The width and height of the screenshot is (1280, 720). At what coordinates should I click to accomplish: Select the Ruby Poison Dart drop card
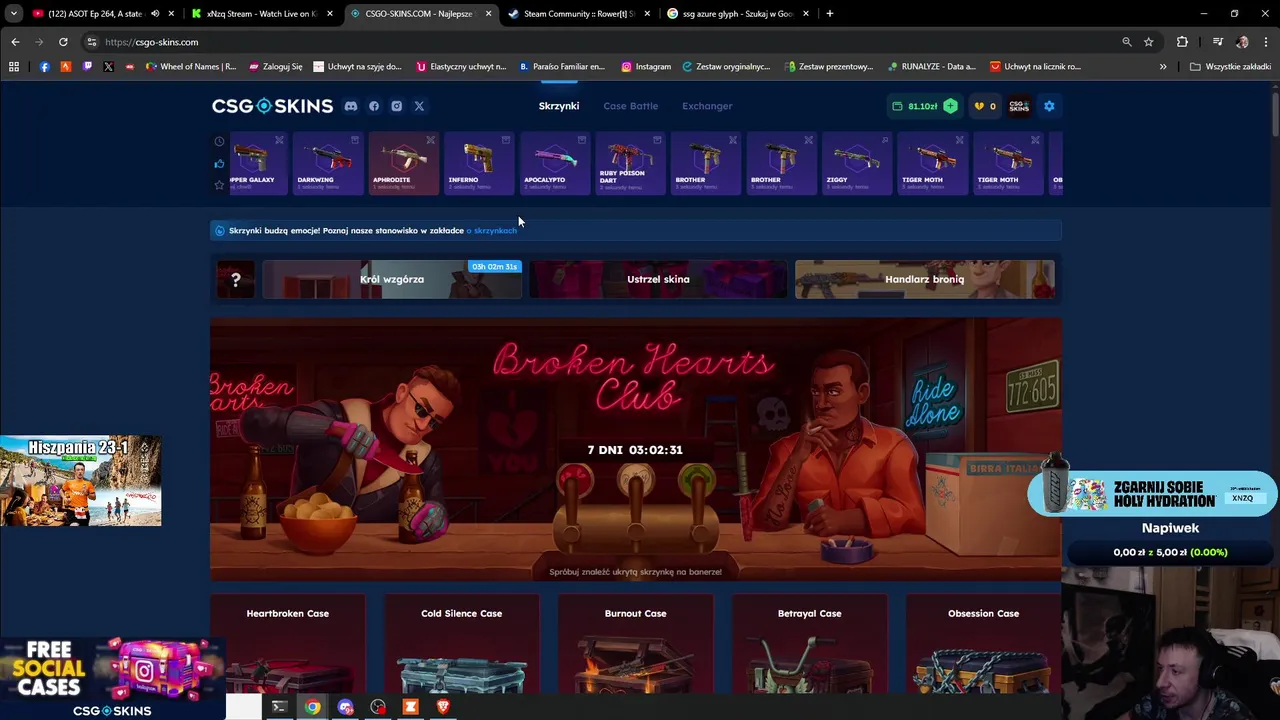pyautogui.click(x=630, y=163)
